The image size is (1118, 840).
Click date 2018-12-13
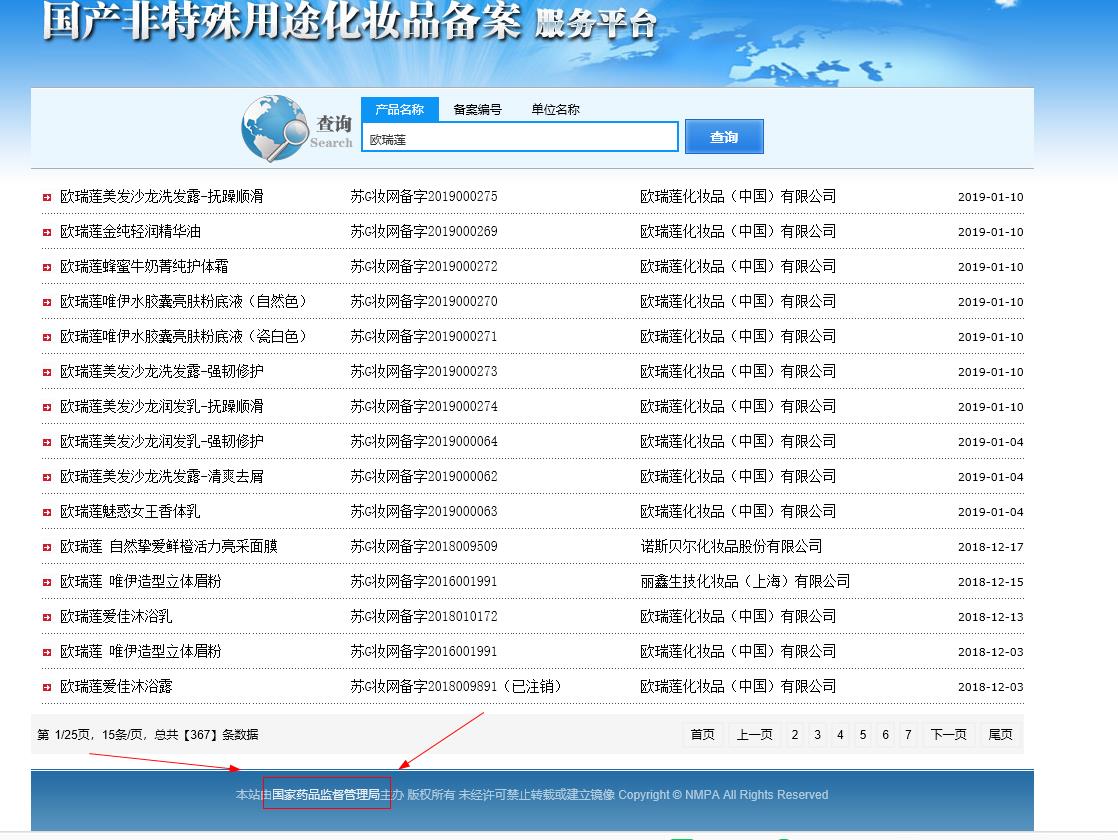(x=990, y=617)
